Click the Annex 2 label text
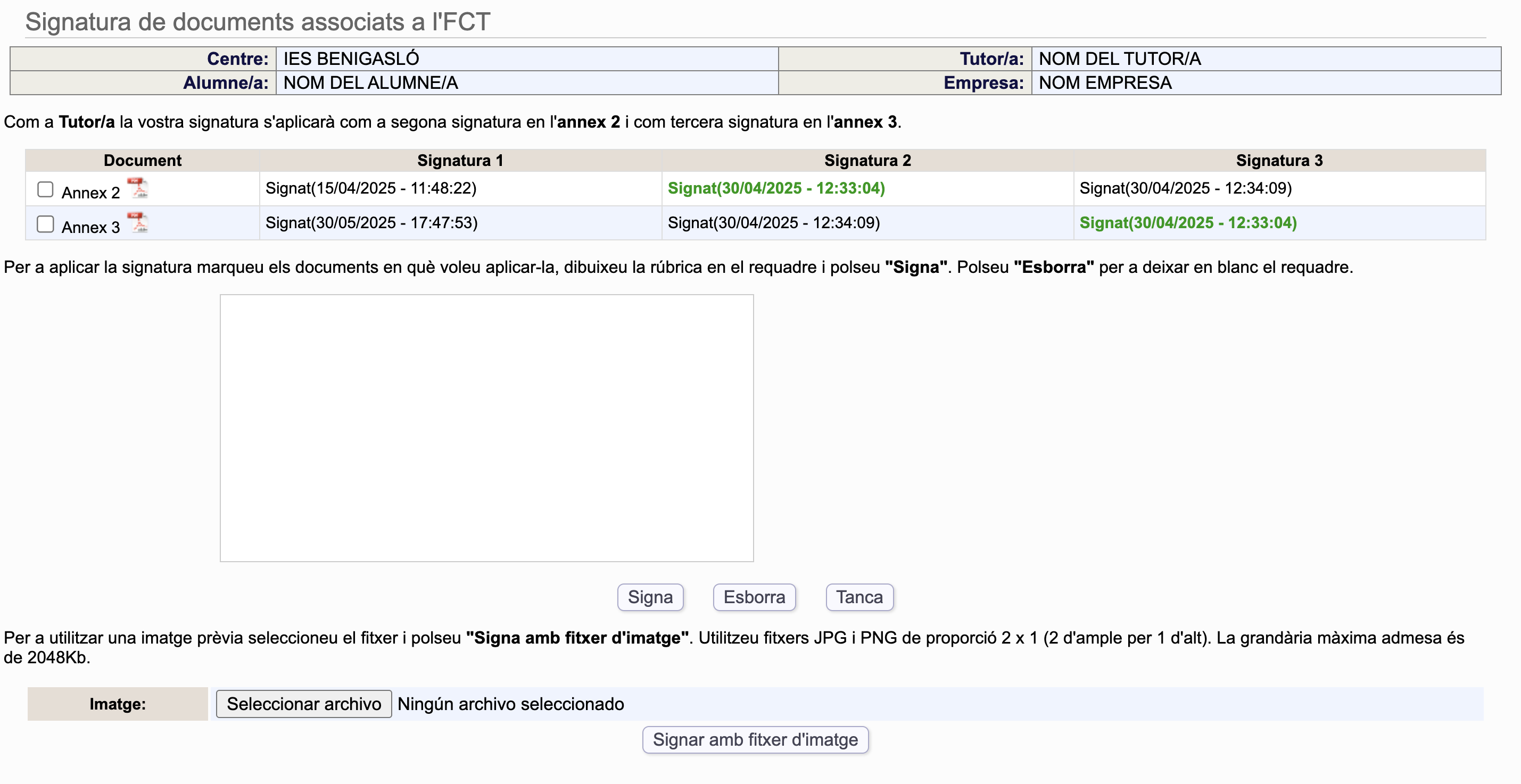This screenshot has width=1521, height=784. 90,193
